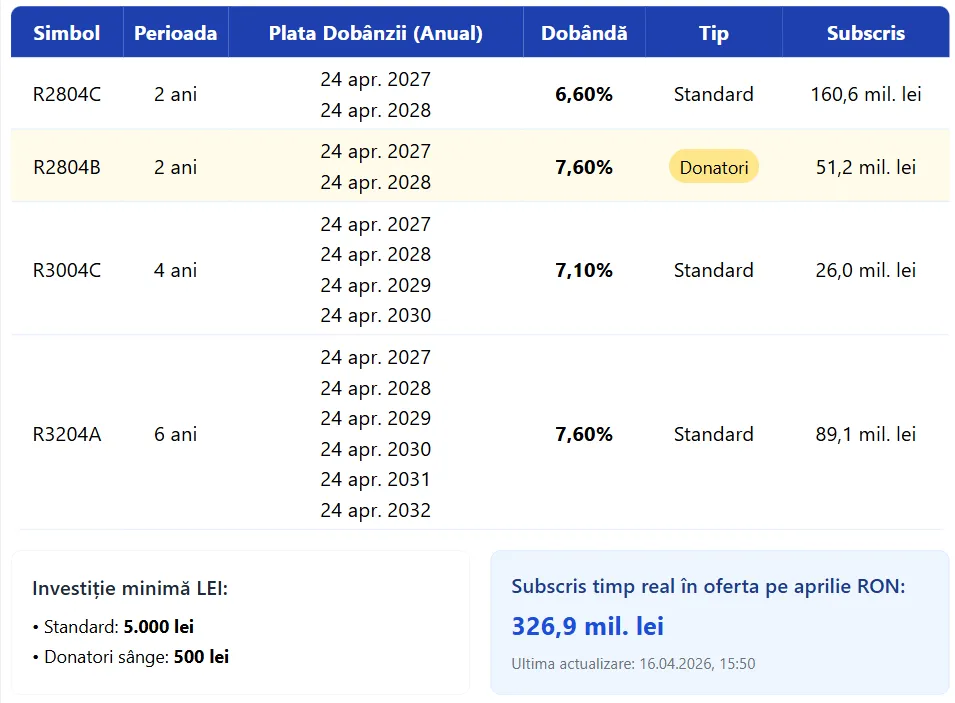The image size is (955, 703).
Task: Select the Subscris column header
Action: pyautogui.click(x=865, y=33)
